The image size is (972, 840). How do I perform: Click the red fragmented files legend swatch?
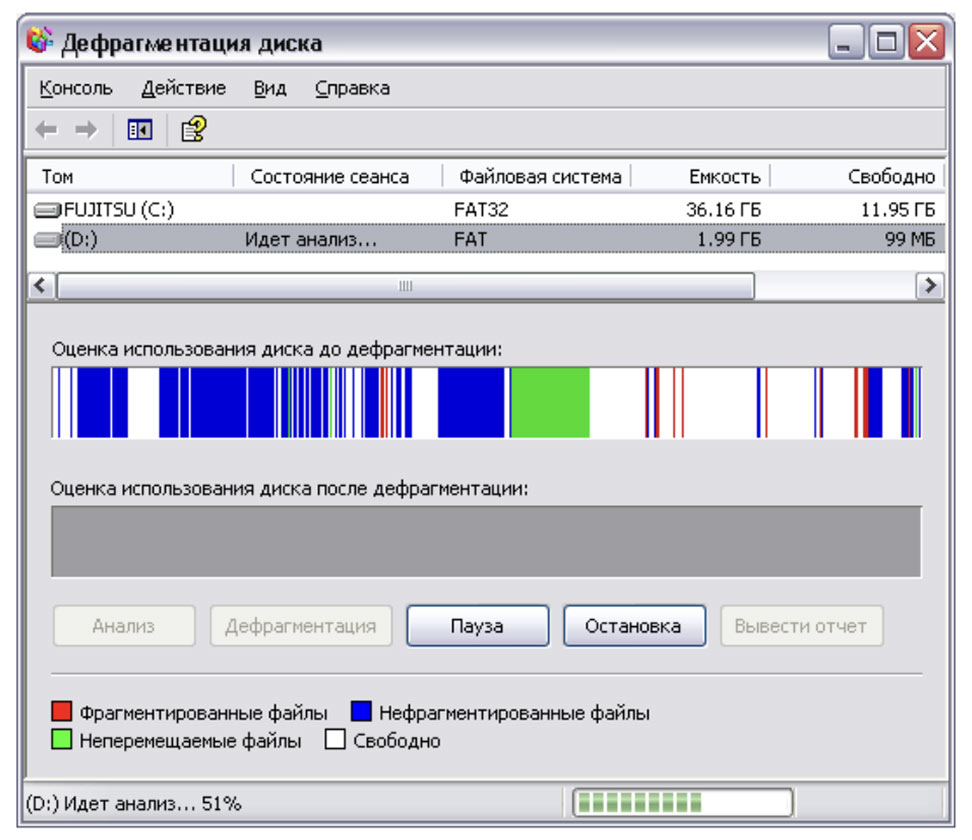point(61,712)
